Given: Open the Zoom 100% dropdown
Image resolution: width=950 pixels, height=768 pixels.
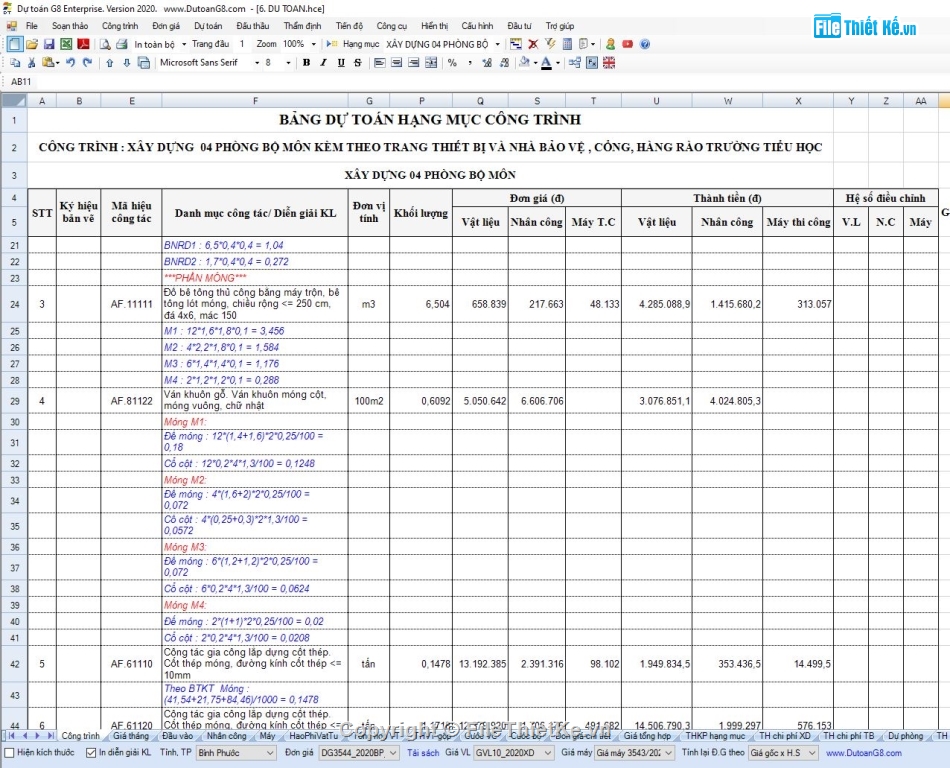Looking at the screenshot, I should click(313, 44).
